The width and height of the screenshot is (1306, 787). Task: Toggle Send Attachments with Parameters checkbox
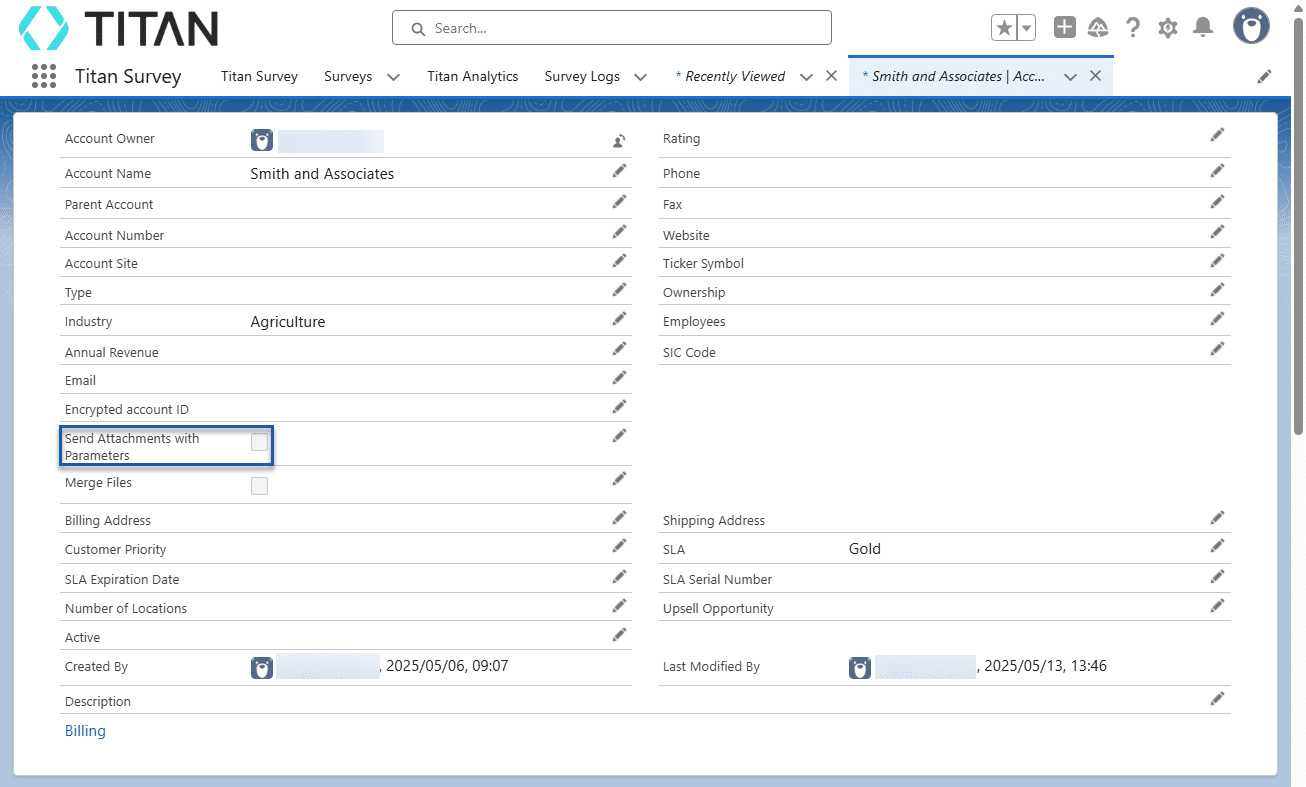259,442
